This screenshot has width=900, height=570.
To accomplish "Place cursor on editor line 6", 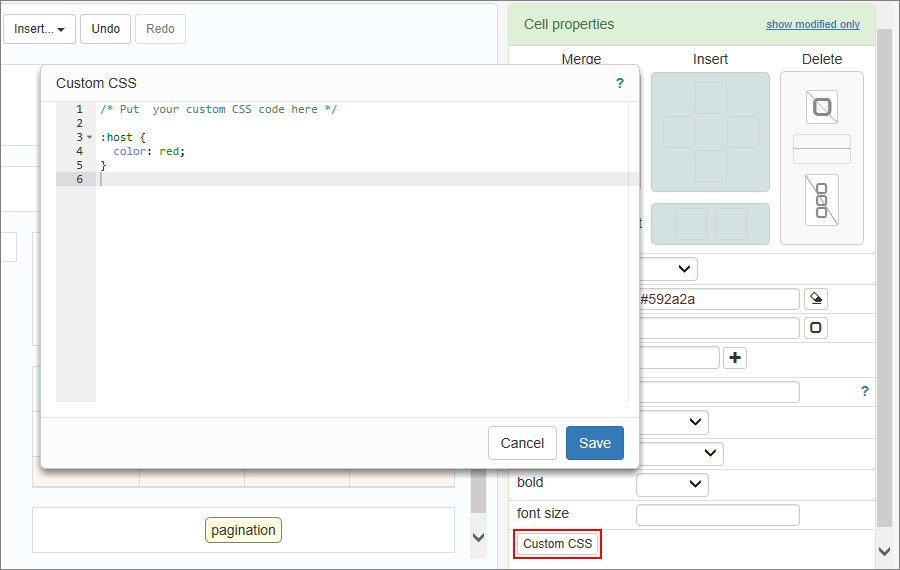I will [x=367, y=179].
